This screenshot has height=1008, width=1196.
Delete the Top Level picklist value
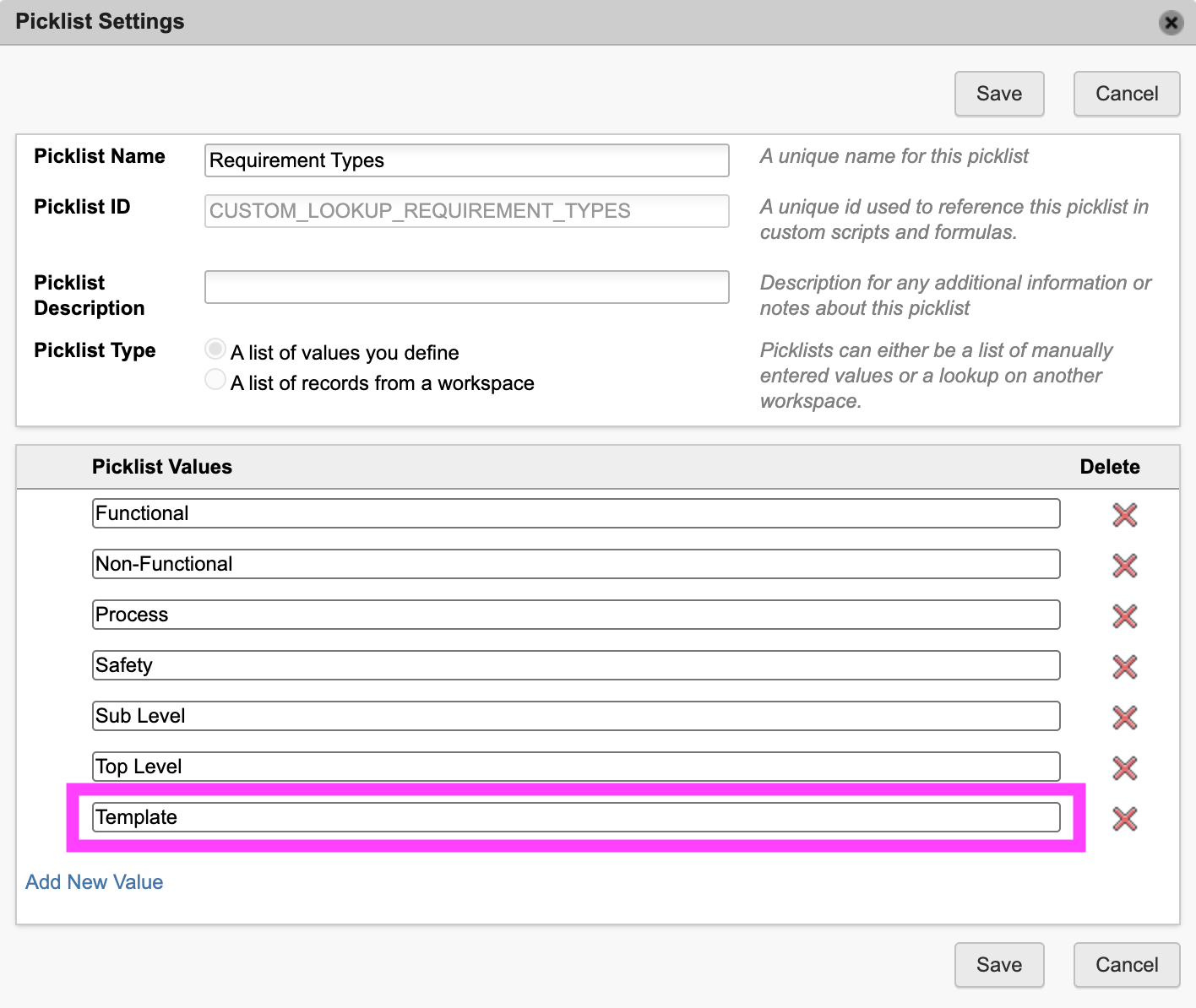1125,768
